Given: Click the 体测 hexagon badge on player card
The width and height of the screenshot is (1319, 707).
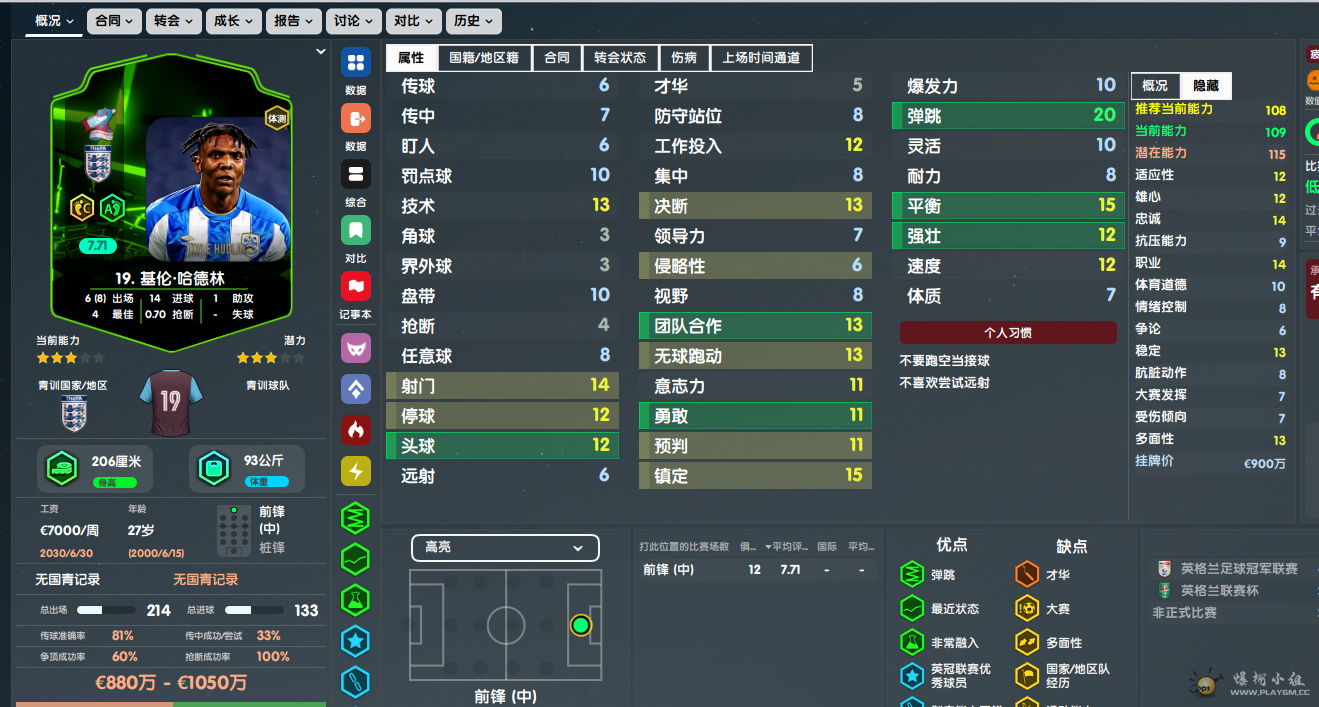Looking at the screenshot, I should [x=277, y=118].
